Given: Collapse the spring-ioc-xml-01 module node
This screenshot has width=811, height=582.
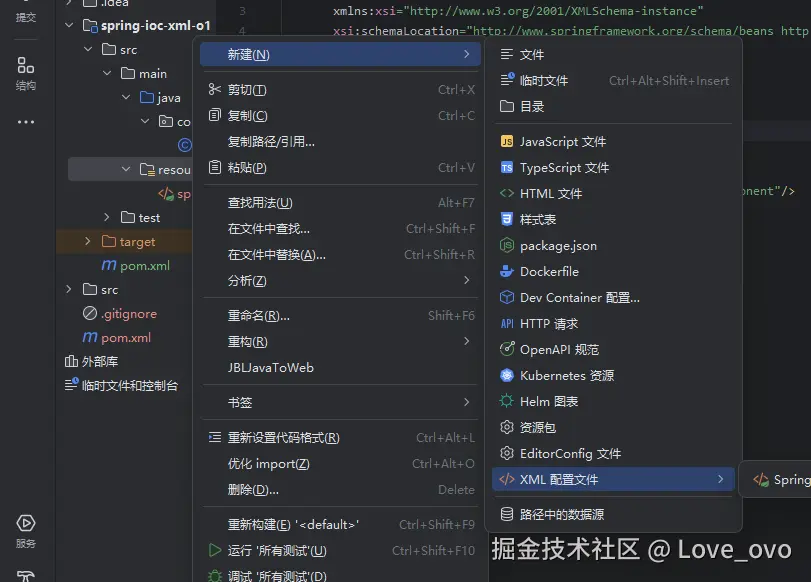Looking at the screenshot, I should 69,25.
